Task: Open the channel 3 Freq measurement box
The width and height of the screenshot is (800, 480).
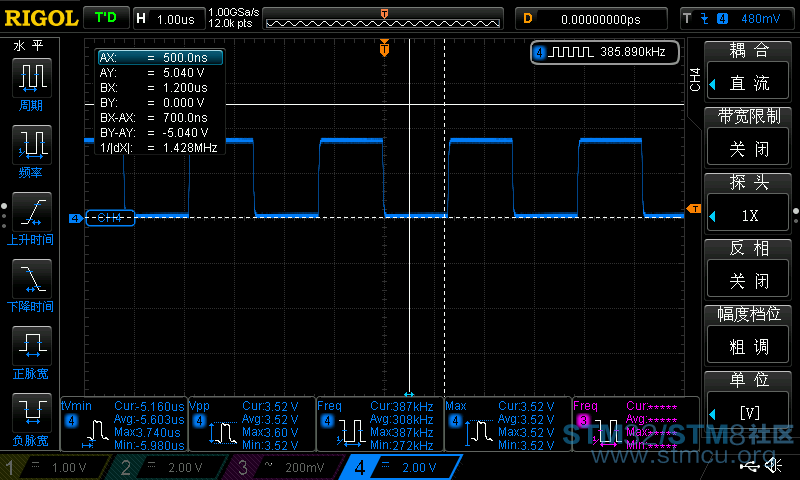Action: [636, 424]
